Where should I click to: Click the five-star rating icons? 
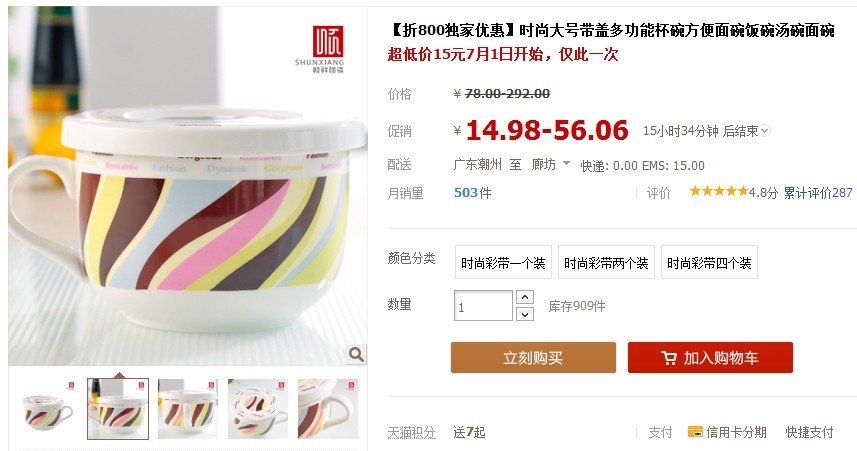[719, 191]
